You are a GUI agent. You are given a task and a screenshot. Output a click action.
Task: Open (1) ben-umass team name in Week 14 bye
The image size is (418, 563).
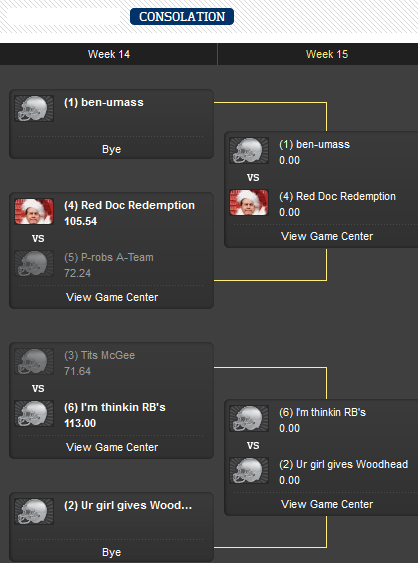pyautogui.click(x=103, y=102)
